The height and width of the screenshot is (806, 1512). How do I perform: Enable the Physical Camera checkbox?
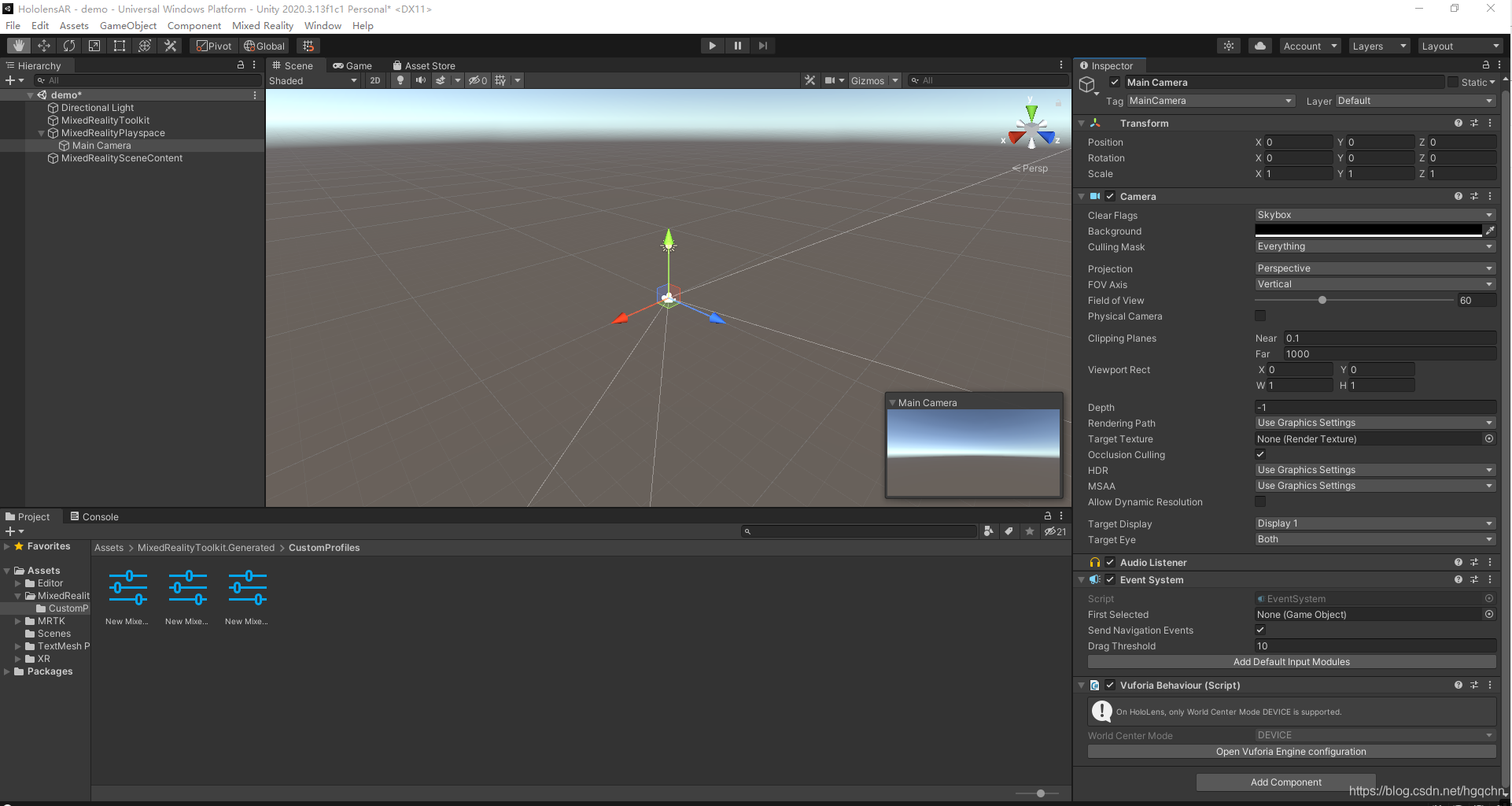coord(1260,316)
